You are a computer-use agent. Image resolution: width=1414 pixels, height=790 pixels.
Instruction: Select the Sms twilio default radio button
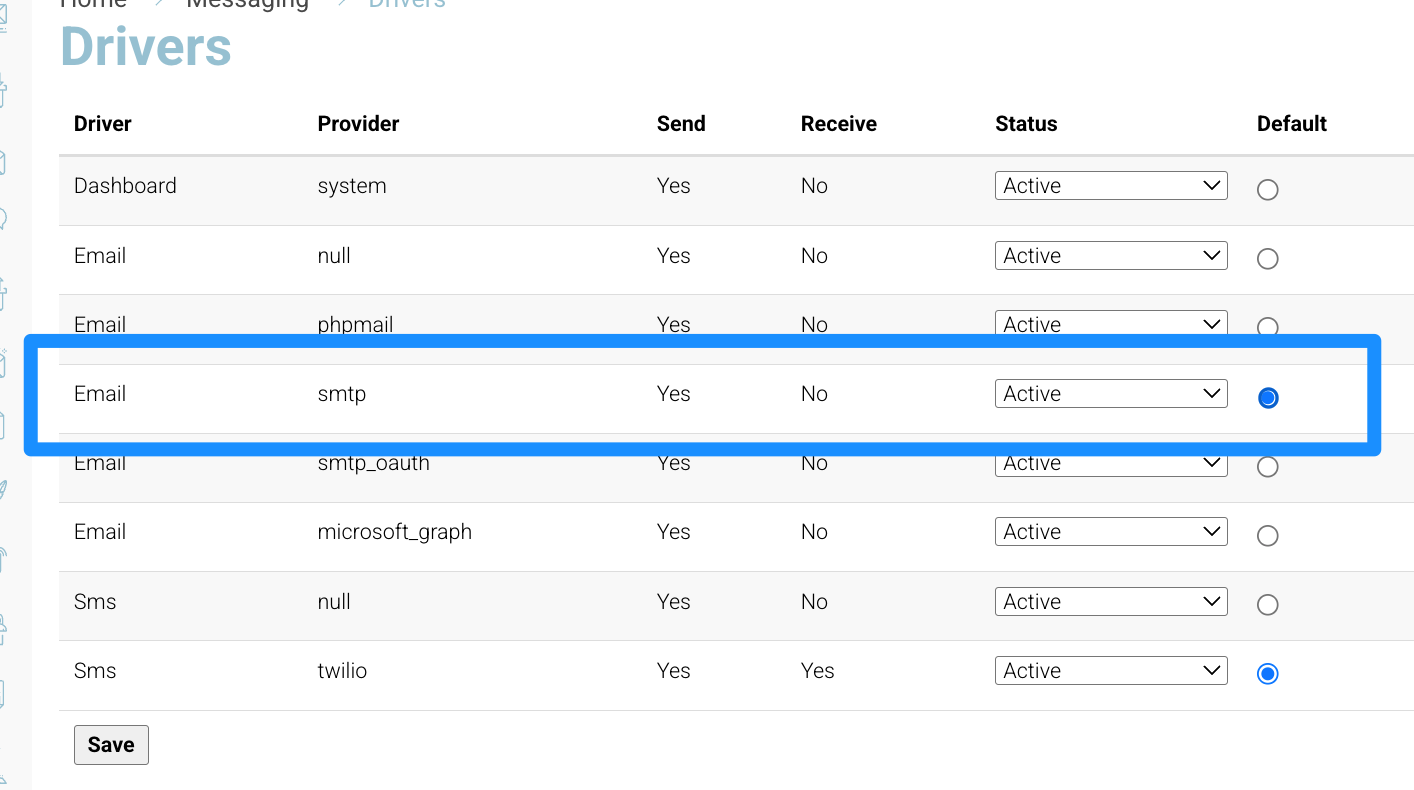[x=1267, y=674]
